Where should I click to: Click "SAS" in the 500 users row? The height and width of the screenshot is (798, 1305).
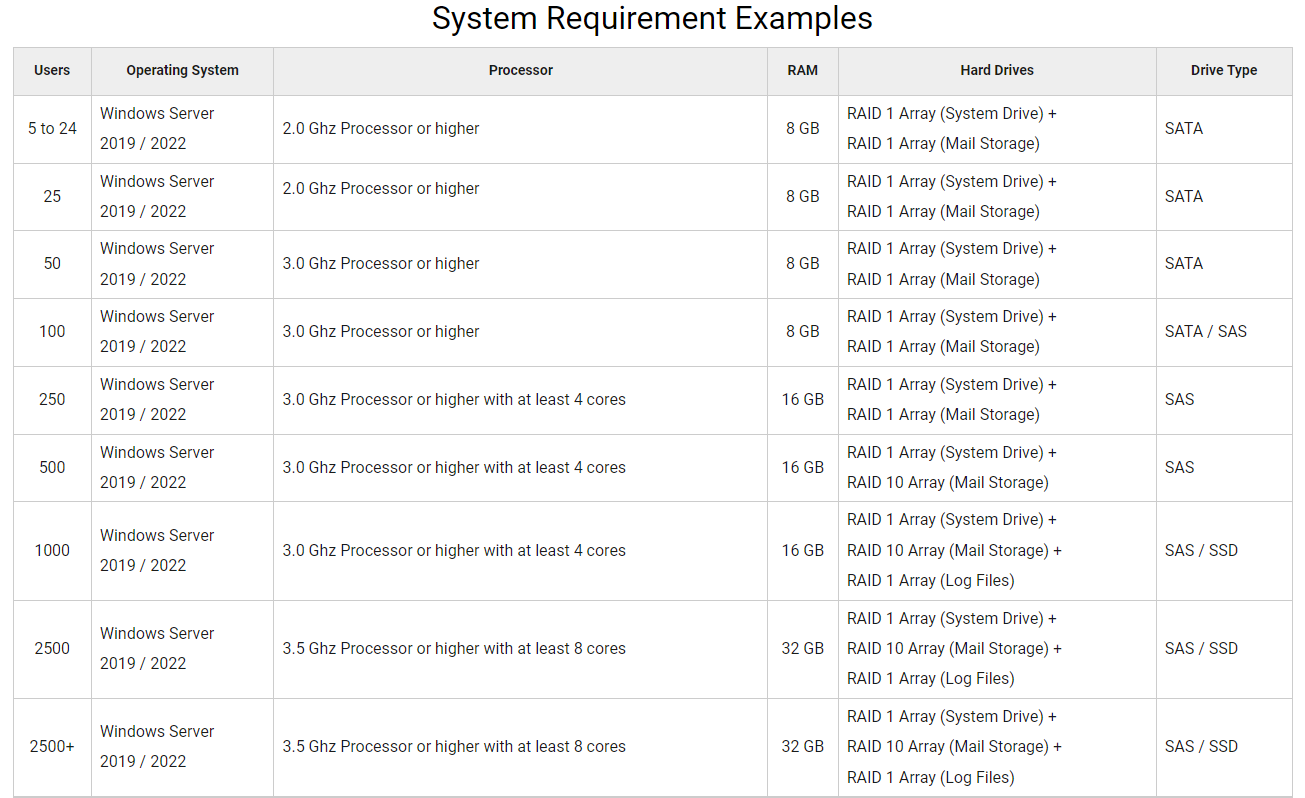[1180, 468]
